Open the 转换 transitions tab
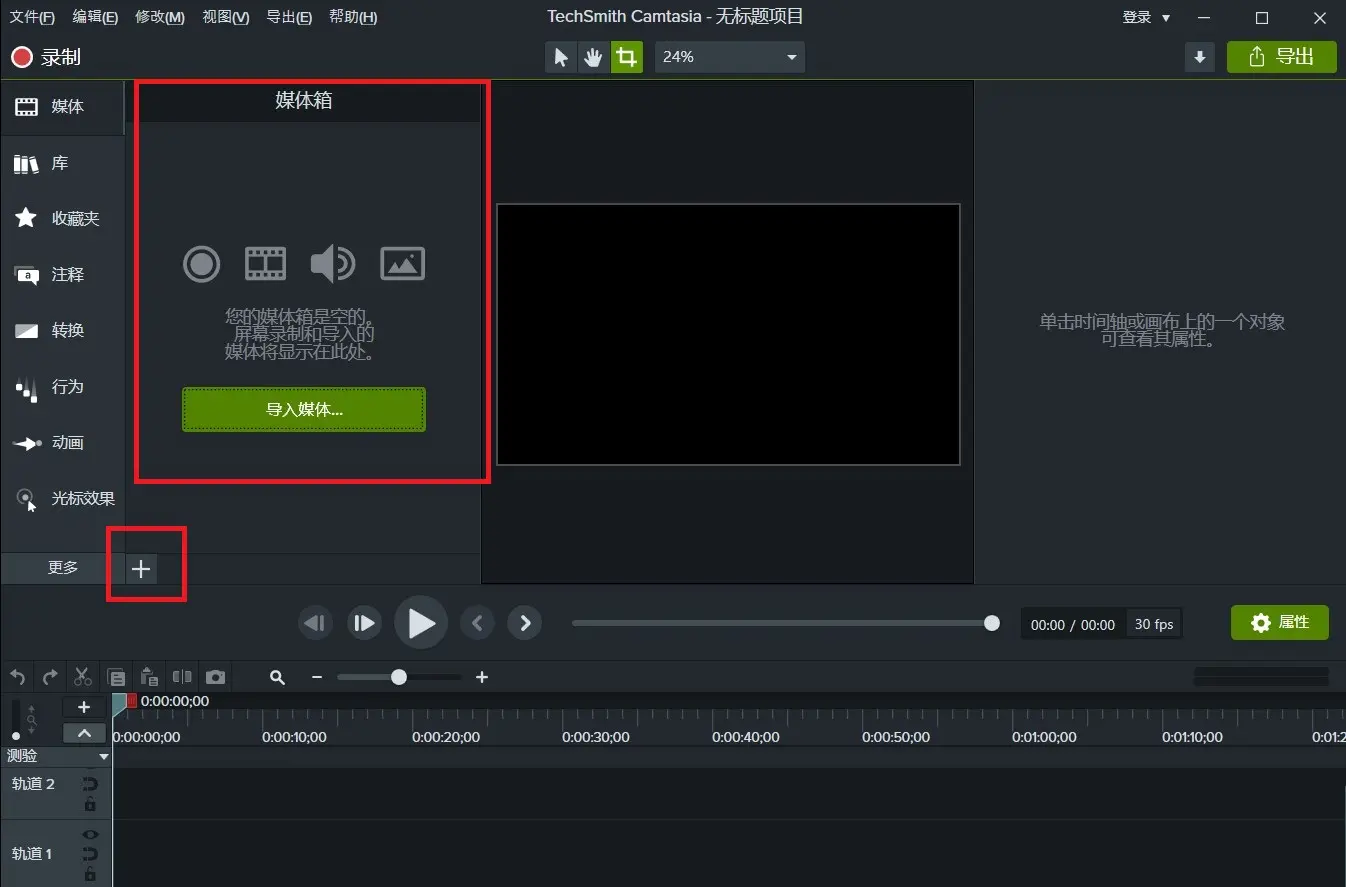The width and height of the screenshot is (1346, 887). click(62, 330)
